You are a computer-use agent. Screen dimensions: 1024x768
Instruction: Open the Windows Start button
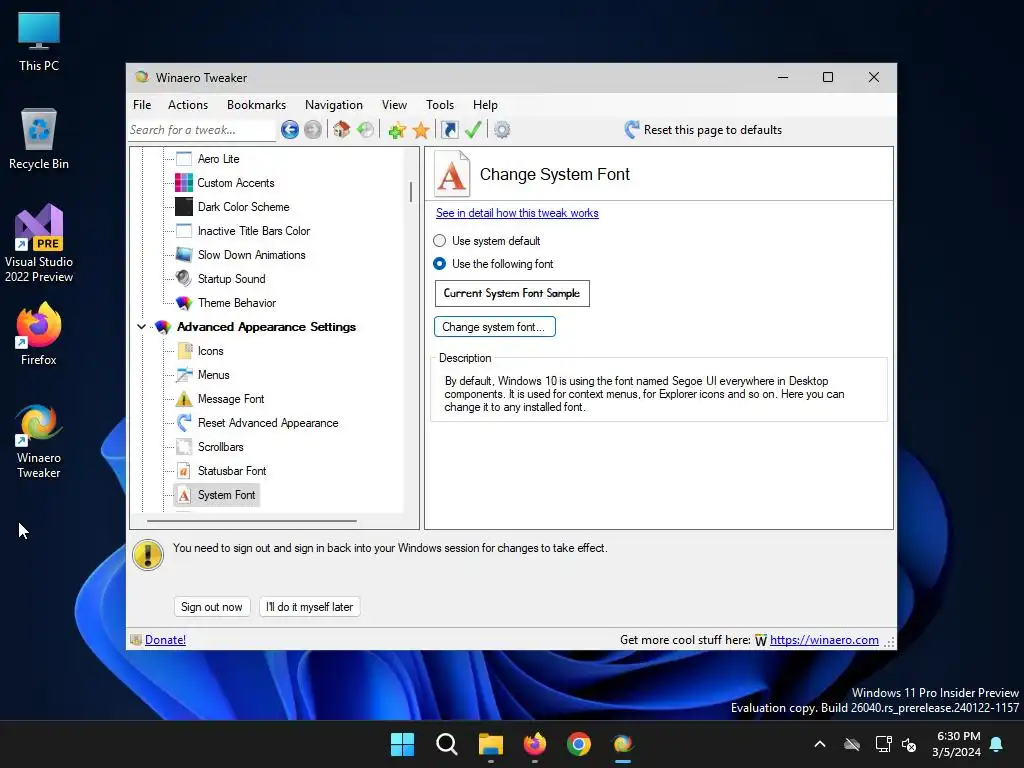[x=402, y=744]
